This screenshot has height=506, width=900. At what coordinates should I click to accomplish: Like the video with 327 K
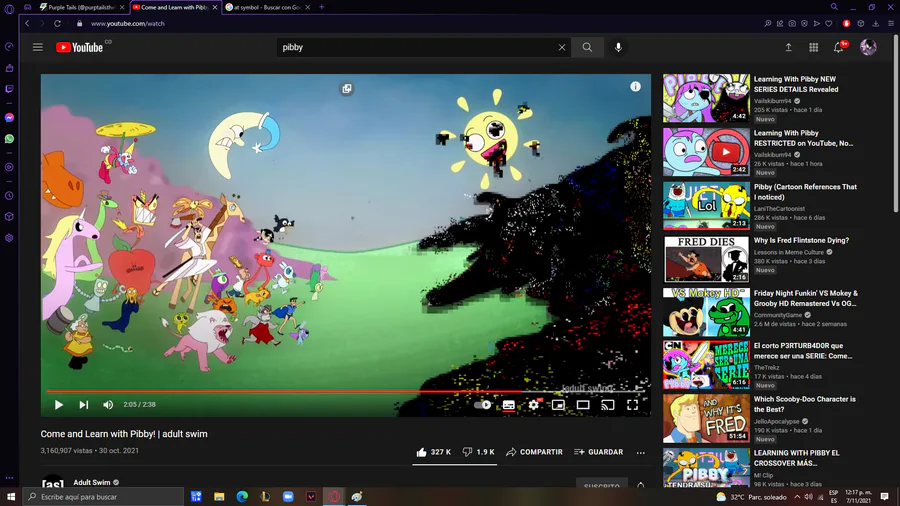click(x=434, y=452)
